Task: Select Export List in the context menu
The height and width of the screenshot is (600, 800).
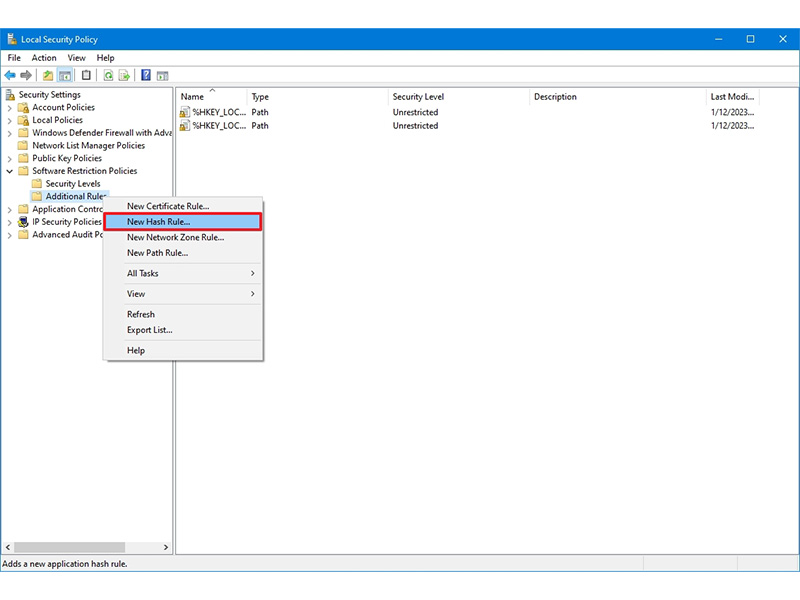Action: pos(183,330)
